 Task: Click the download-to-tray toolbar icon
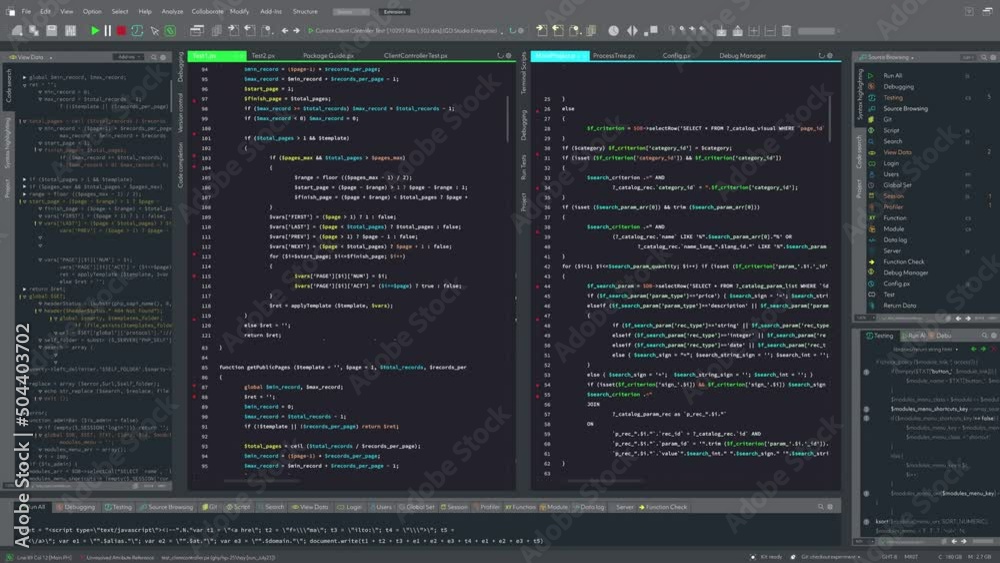[x=721, y=30]
